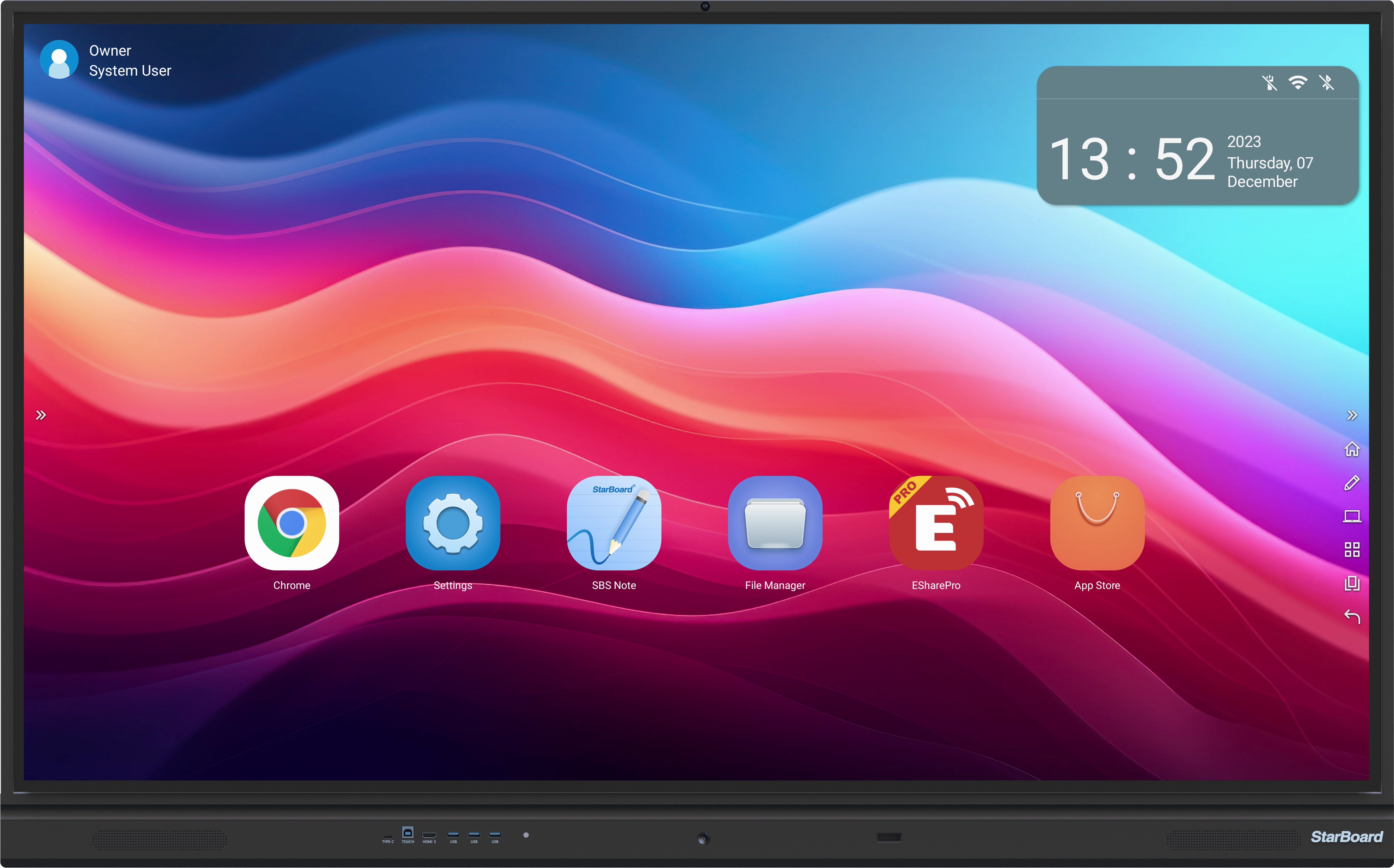Toggle the disabled hotspot status icon
Screen dimensions: 1394x868
(x=1269, y=83)
